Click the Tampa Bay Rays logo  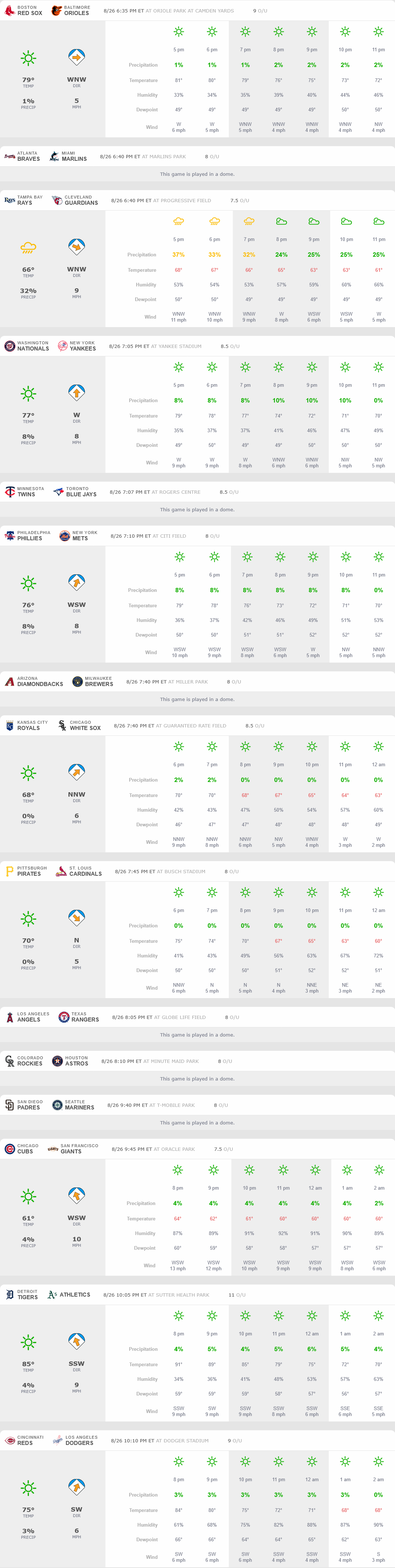pos(10,200)
